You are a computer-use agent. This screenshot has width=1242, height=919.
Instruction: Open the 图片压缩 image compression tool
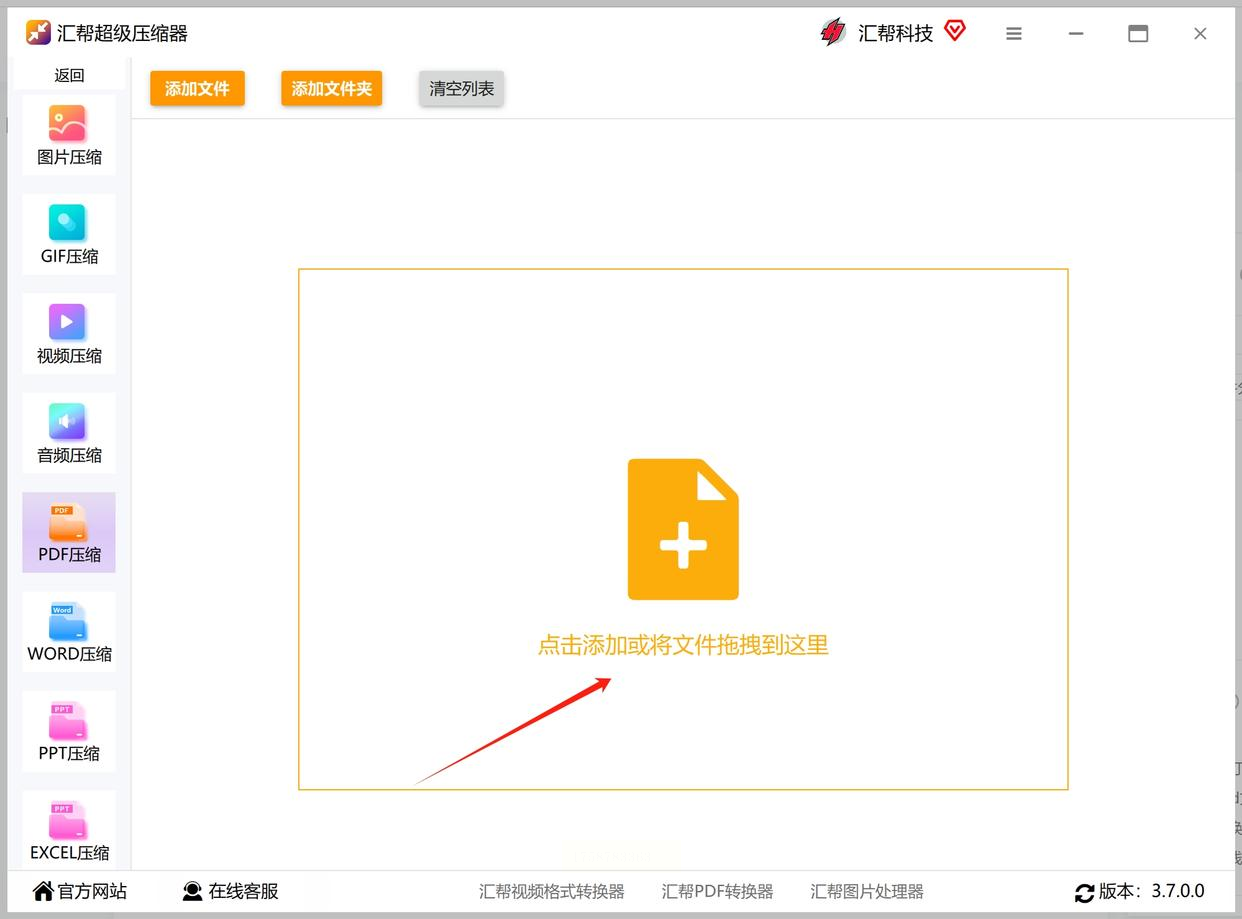69,136
